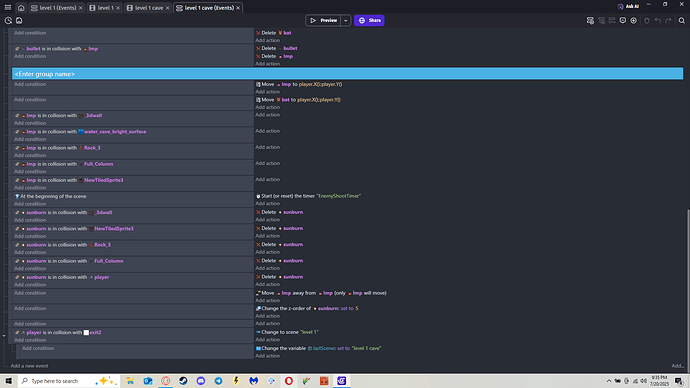Click Add... at the bottom right
Image resolution: width=690 pixels, height=388 pixels.
(x=677, y=366)
